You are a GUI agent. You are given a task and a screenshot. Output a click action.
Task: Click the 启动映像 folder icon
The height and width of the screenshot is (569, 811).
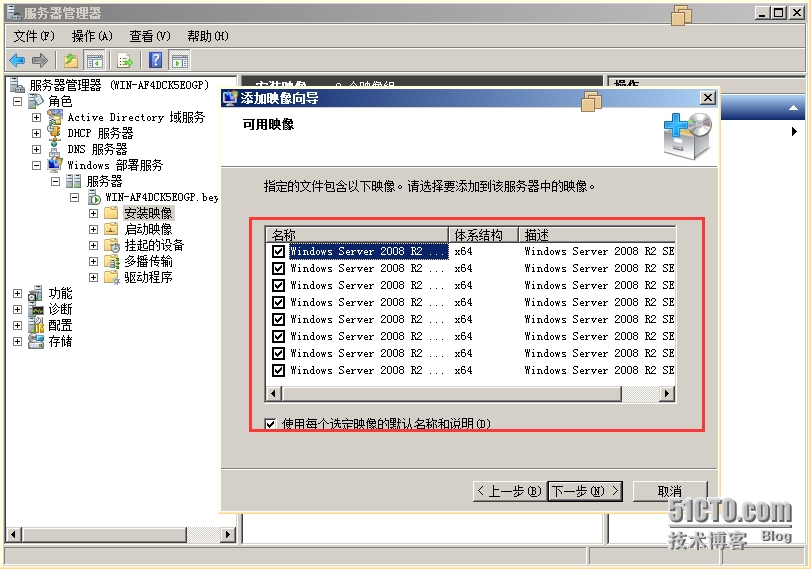pyautogui.click(x=111, y=229)
